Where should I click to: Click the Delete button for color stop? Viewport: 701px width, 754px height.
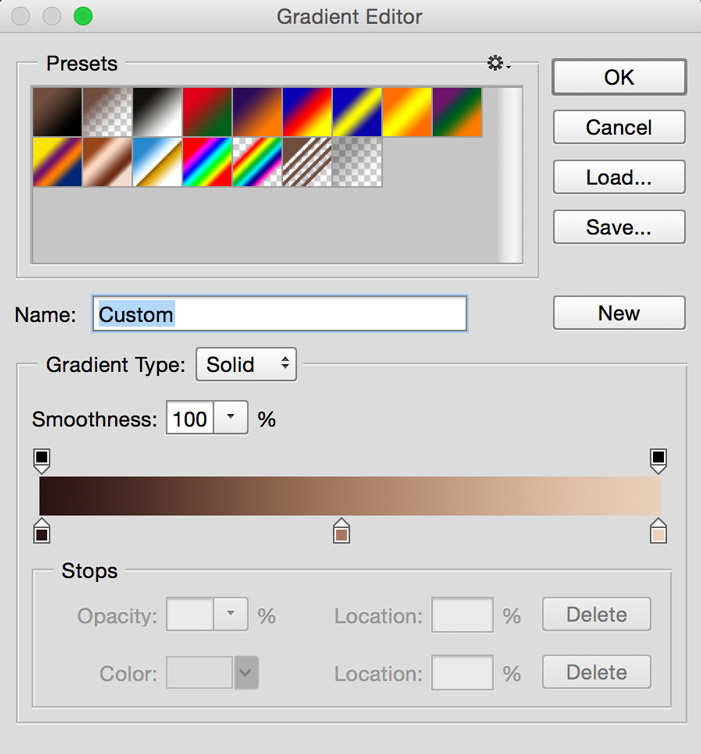point(597,672)
